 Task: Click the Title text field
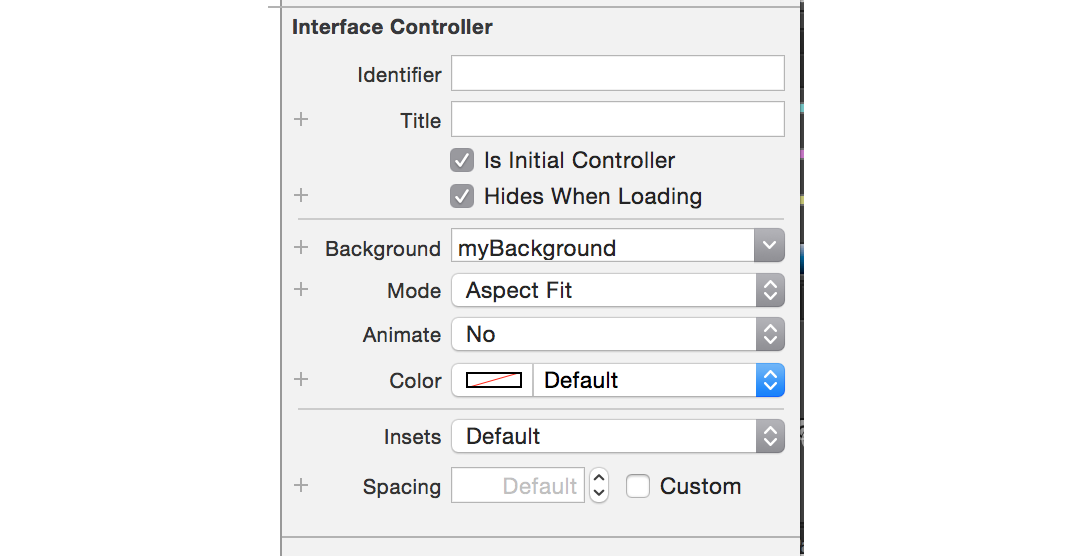(x=617, y=120)
